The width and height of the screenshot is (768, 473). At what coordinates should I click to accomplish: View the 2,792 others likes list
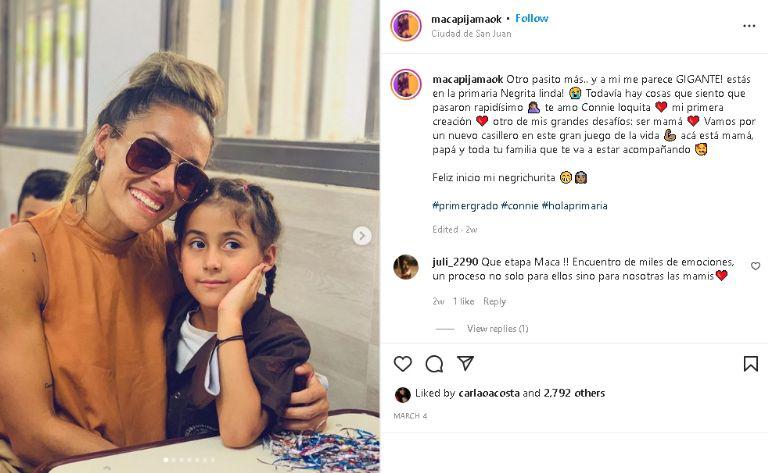(574, 393)
